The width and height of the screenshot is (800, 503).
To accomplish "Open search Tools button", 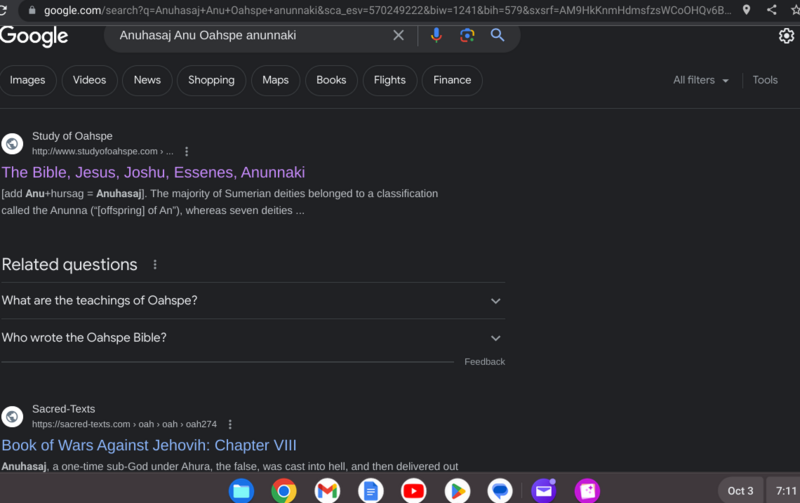I will [x=765, y=80].
